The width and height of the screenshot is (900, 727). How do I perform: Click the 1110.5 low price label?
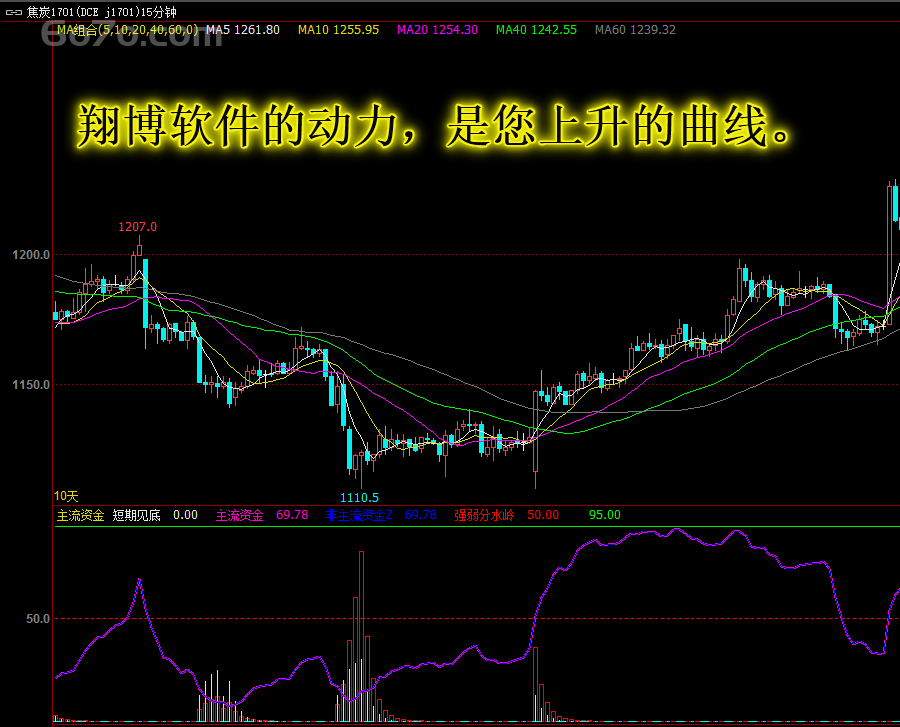359,497
